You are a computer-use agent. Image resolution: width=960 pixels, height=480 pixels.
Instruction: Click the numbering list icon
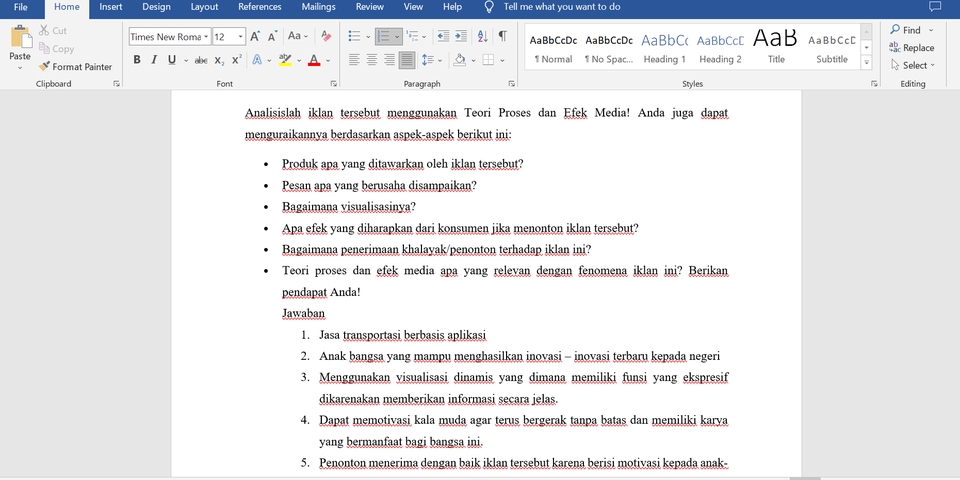click(x=383, y=36)
